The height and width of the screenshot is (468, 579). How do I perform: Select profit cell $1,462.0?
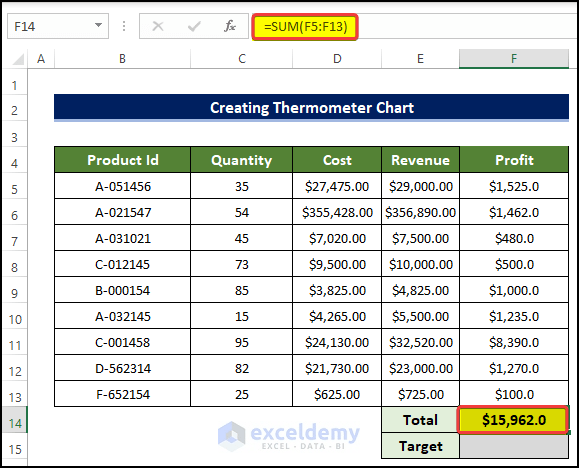[x=514, y=212]
